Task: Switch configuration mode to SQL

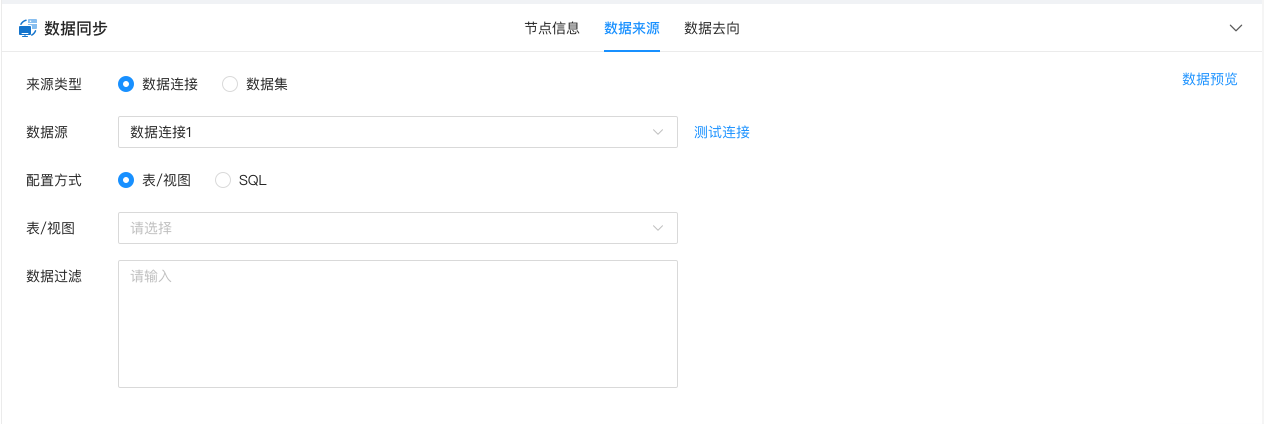Action: click(223, 180)
